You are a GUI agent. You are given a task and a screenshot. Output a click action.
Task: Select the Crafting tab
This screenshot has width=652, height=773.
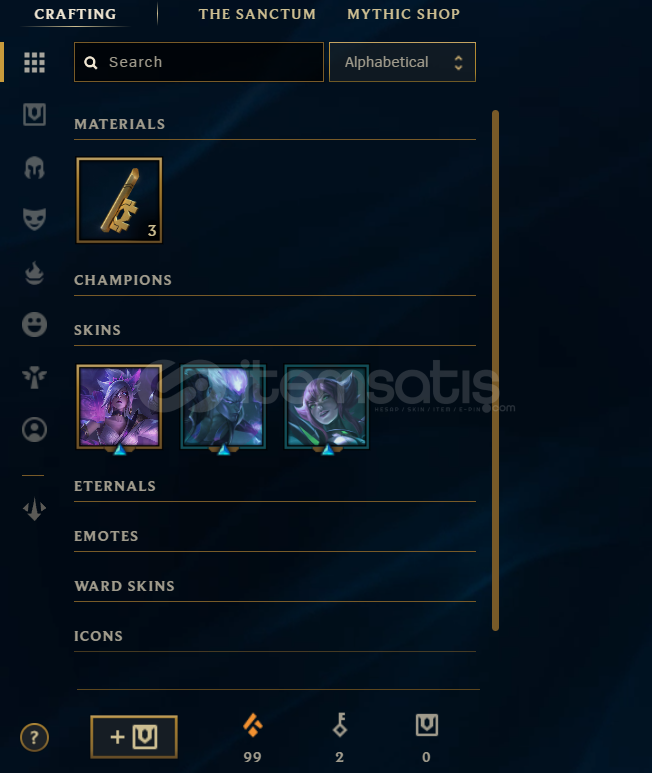tap(75, 14)
